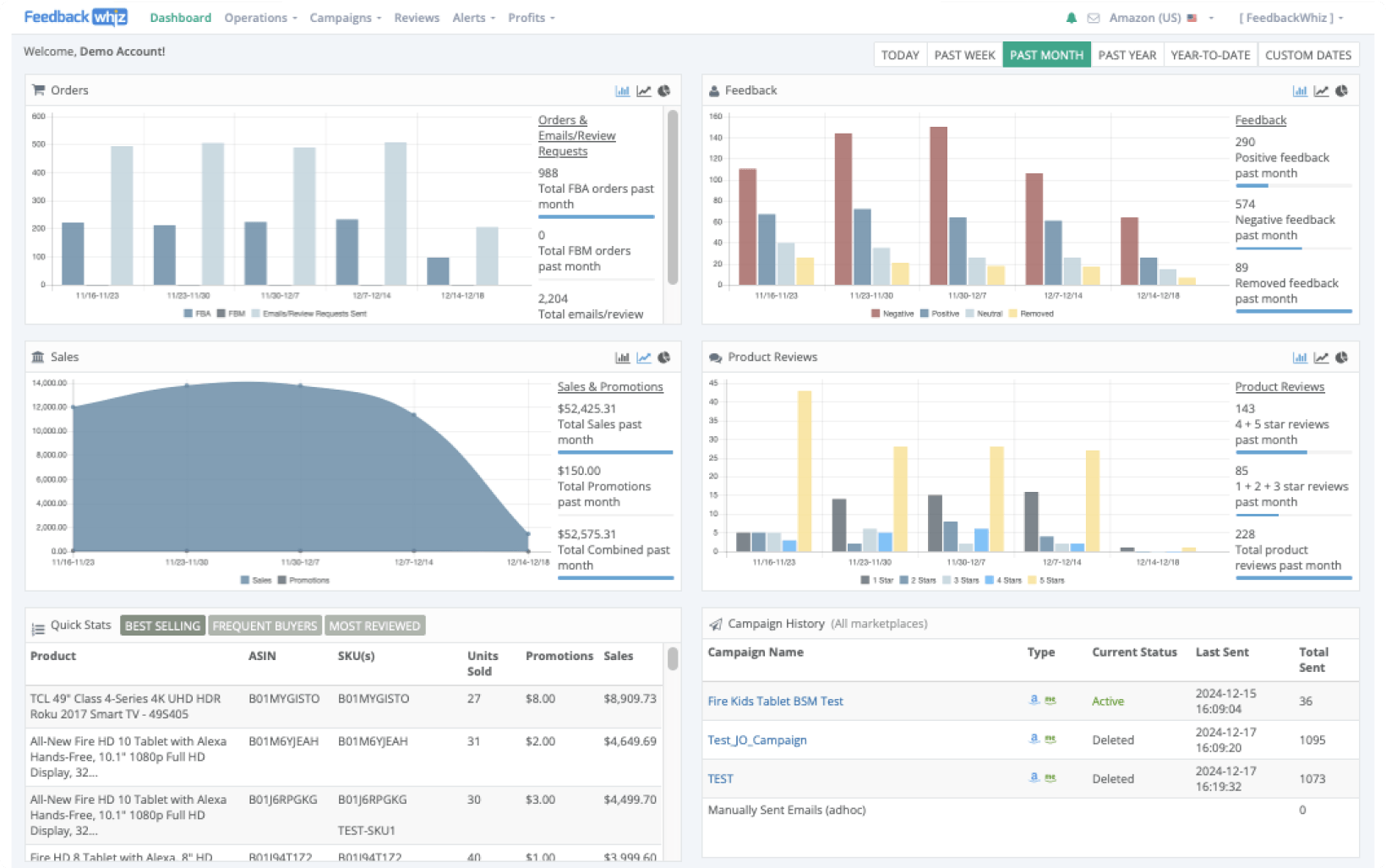Image resolution: width=1386 pixels, height=868 pixels.
Task: Click the US flag icon in the header
Action: point(1192,17)
